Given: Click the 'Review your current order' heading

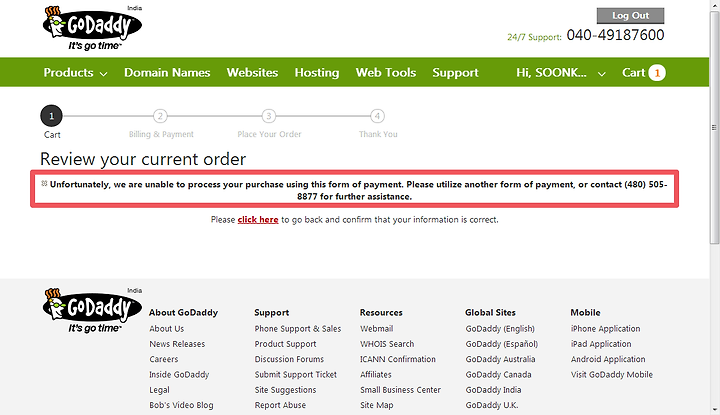Looking at the screenshot, I should (x=143, y=159).
